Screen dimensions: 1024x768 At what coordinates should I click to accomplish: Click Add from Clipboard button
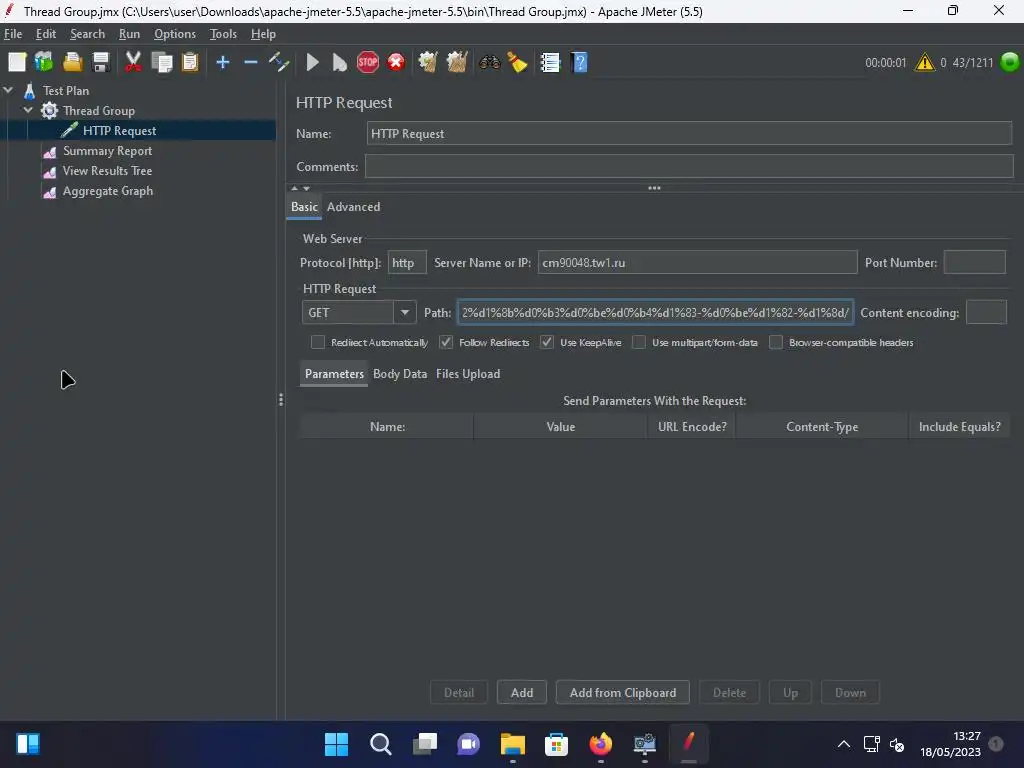click(x=622, y=693)
